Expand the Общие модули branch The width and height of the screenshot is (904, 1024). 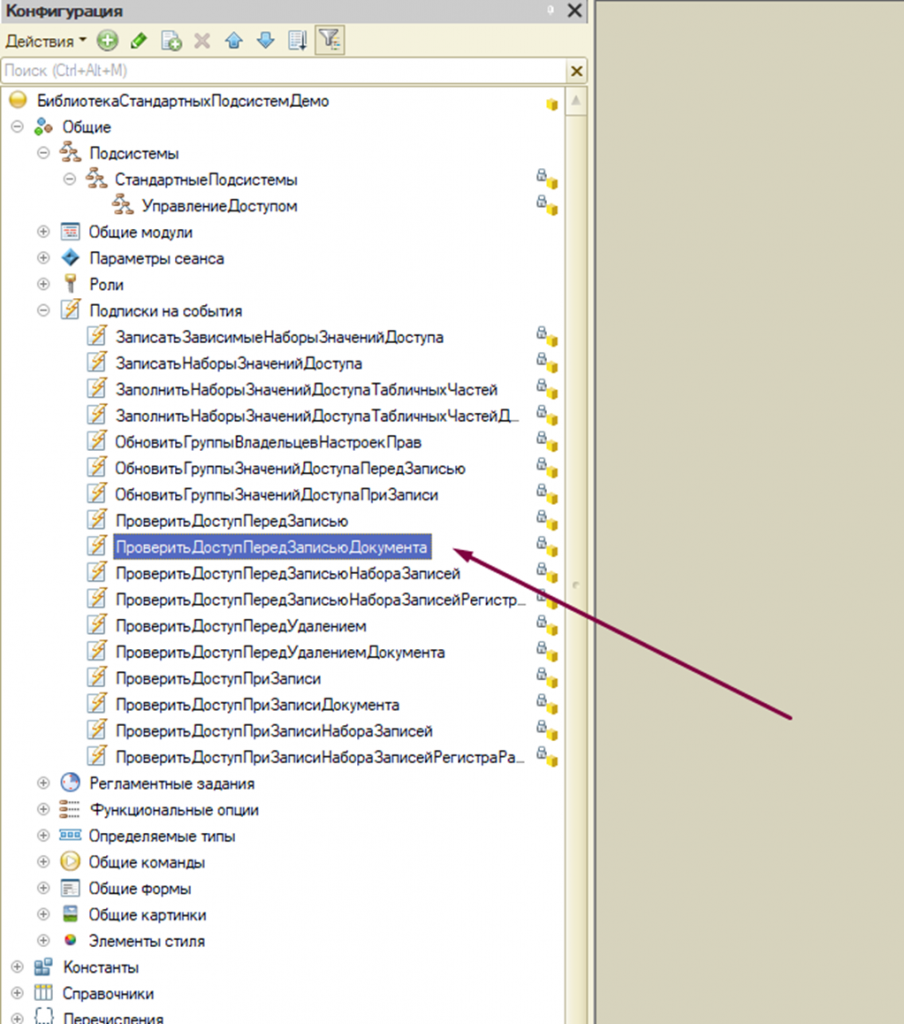tap(44, 232)
